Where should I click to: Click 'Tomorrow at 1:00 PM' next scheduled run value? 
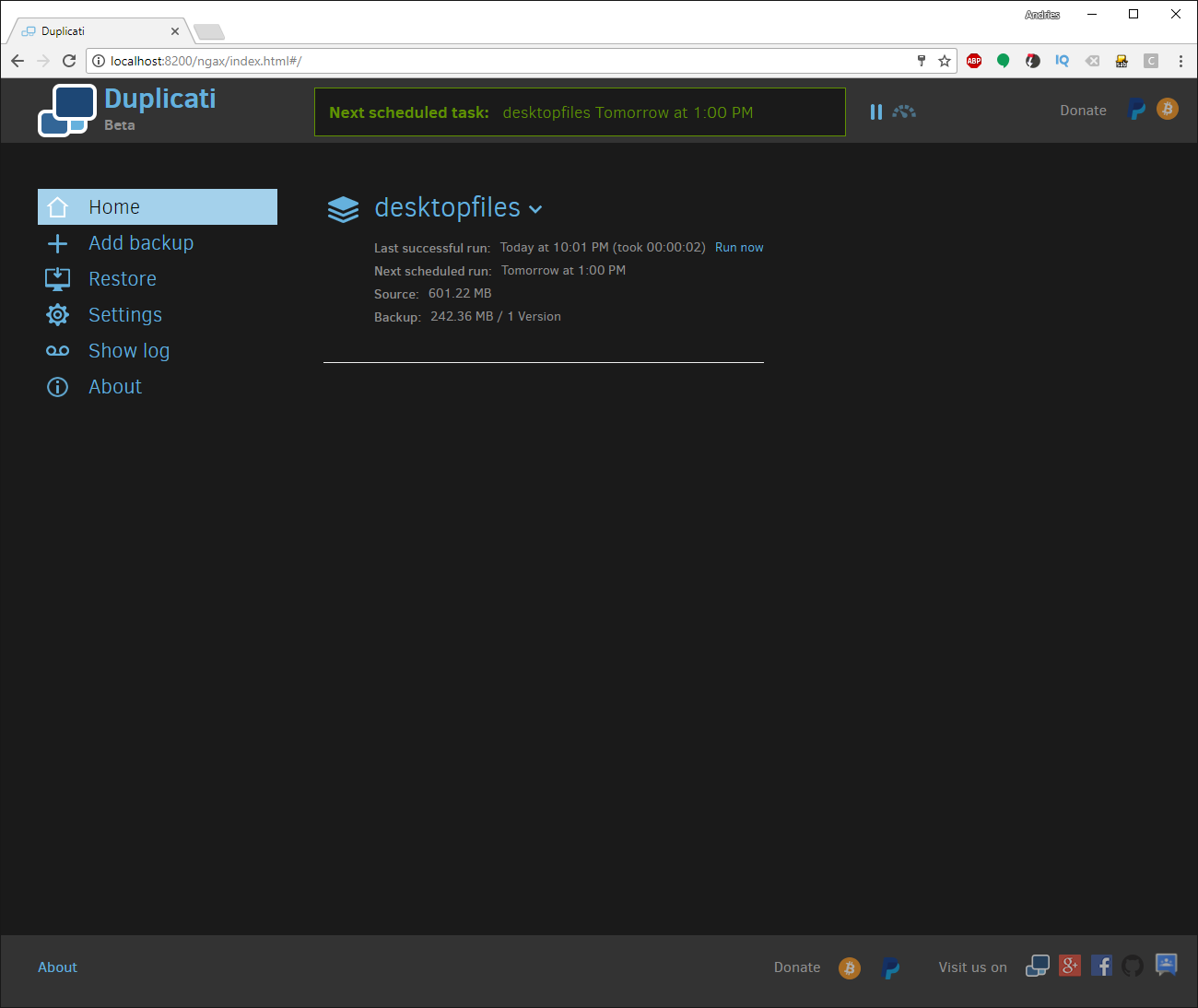click(x=563, y=270)
